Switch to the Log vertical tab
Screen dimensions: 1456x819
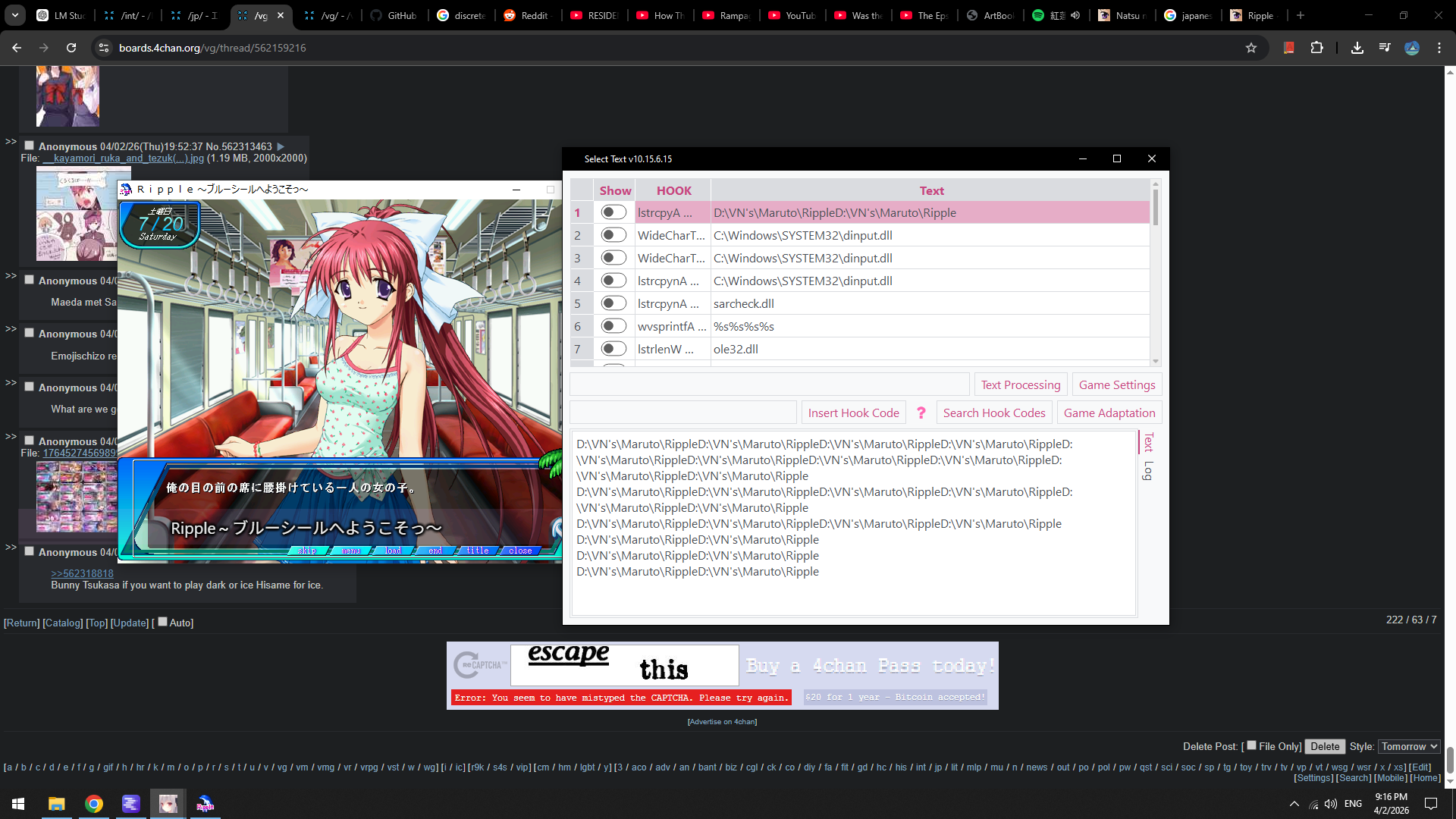coord(1148,471)
